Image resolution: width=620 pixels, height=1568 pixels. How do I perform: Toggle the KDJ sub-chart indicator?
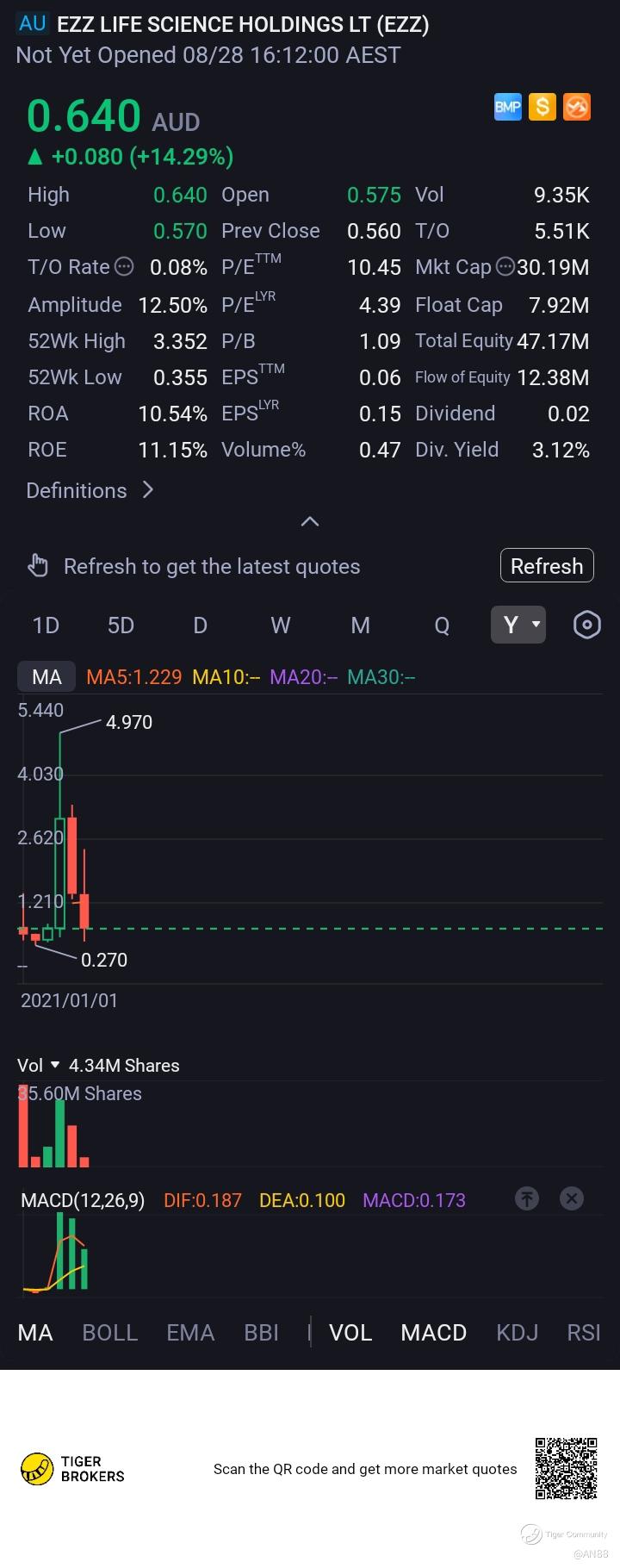coord(517,1333)
